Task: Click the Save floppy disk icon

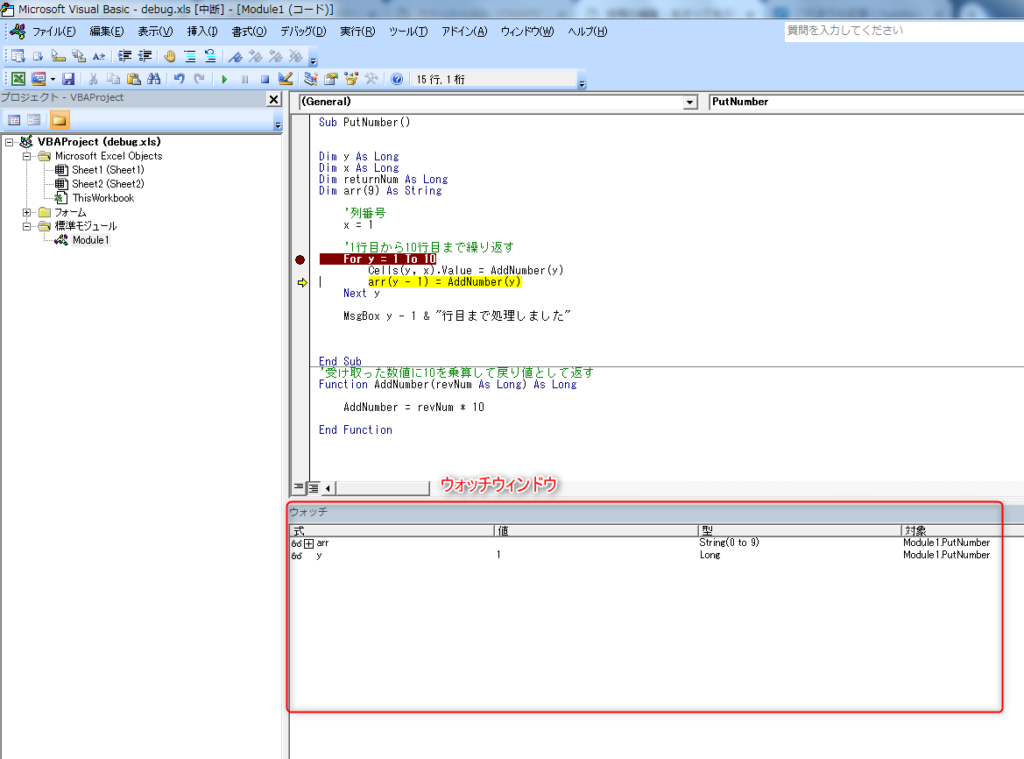Action: coord(68,79)
